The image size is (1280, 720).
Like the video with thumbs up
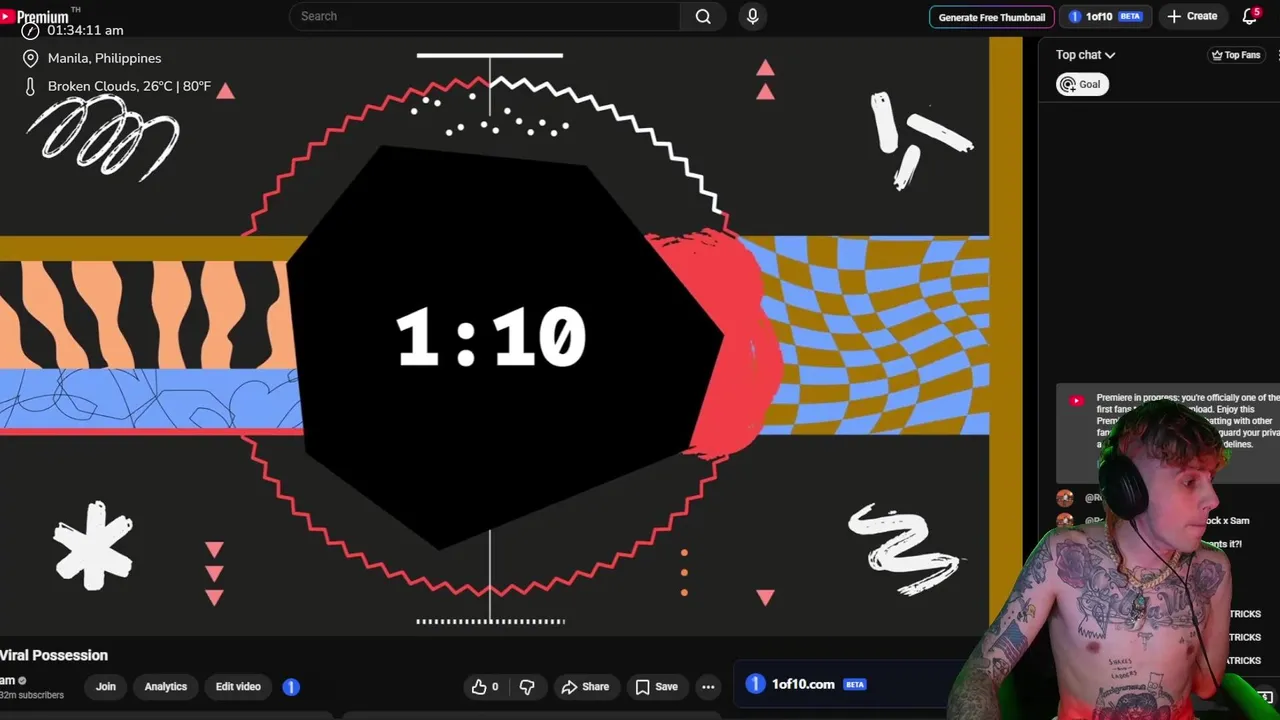coord(486,687)
